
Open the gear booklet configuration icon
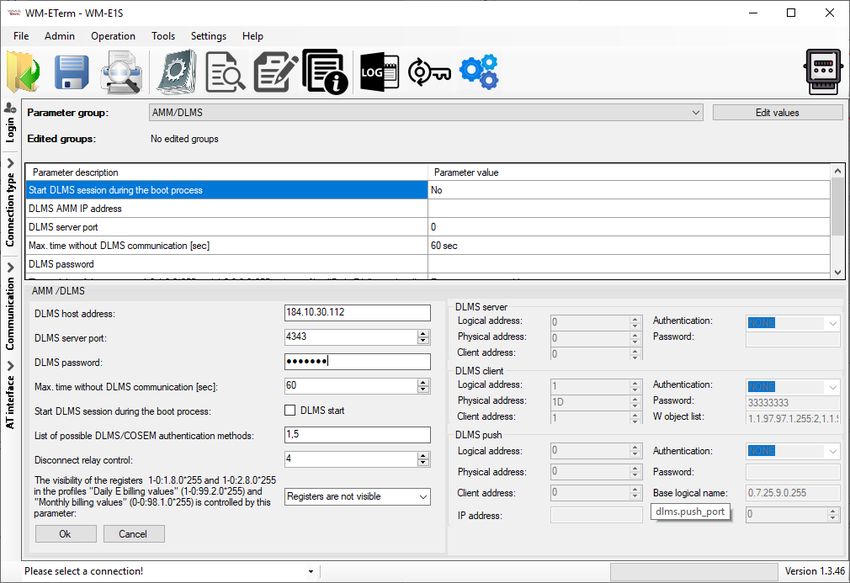177,72
